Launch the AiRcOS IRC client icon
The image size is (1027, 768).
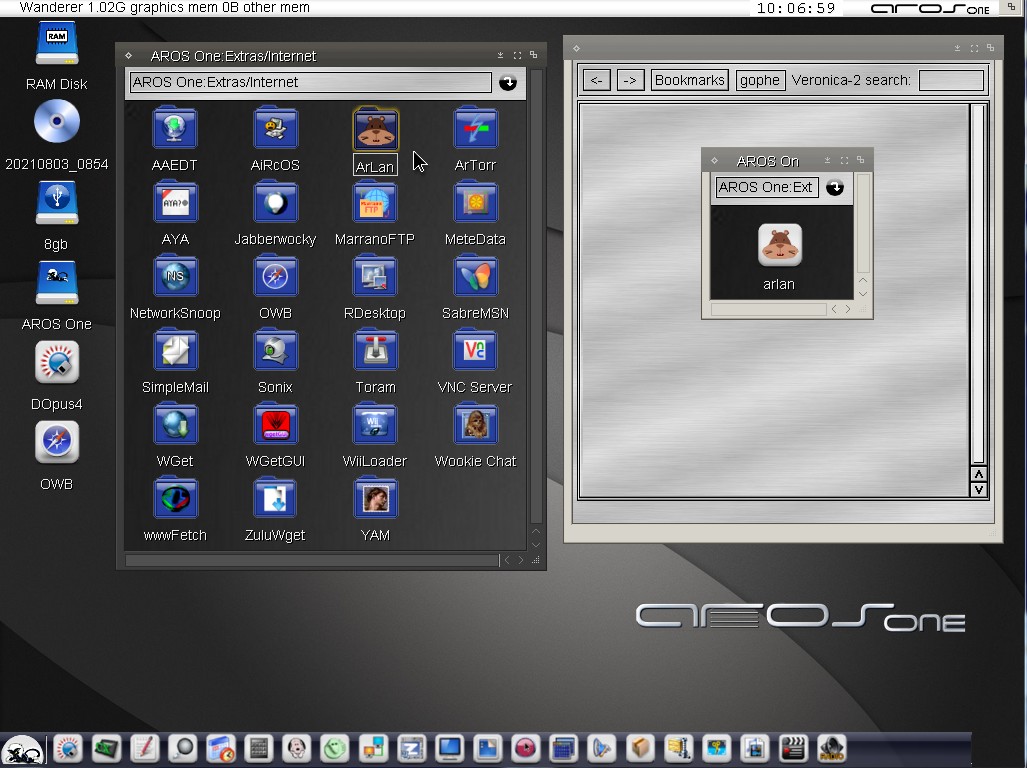(x=275, y=129)
